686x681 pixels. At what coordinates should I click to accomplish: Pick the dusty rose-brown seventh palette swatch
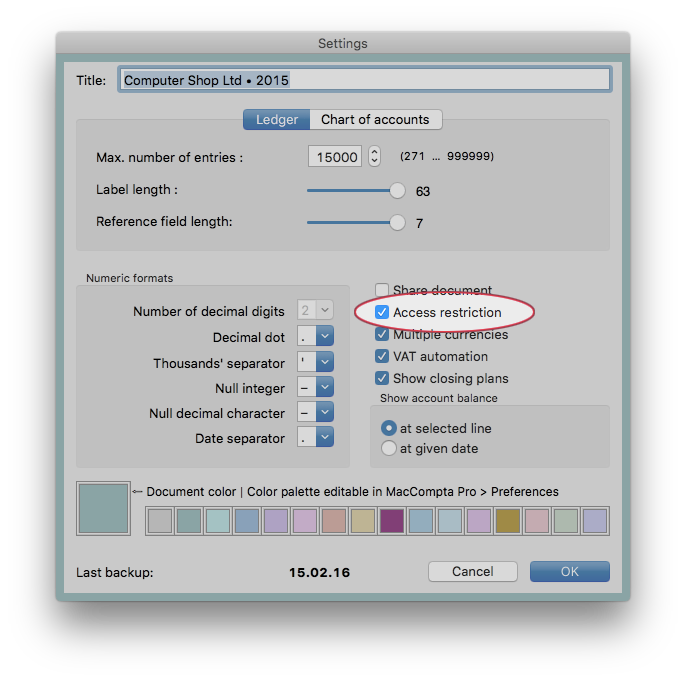pyautogui.click(x=334, y=521)
